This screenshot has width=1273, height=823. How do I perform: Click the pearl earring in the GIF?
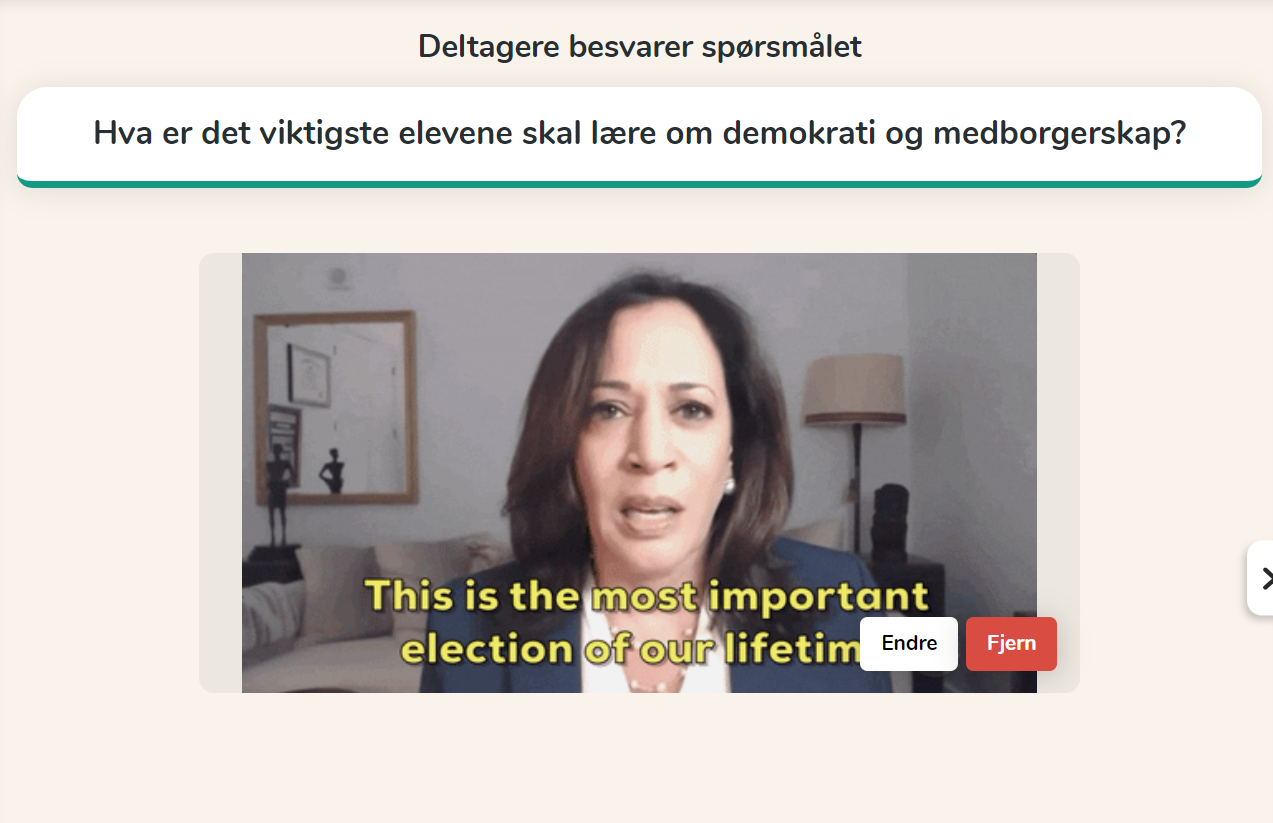[x=729, y=486]
